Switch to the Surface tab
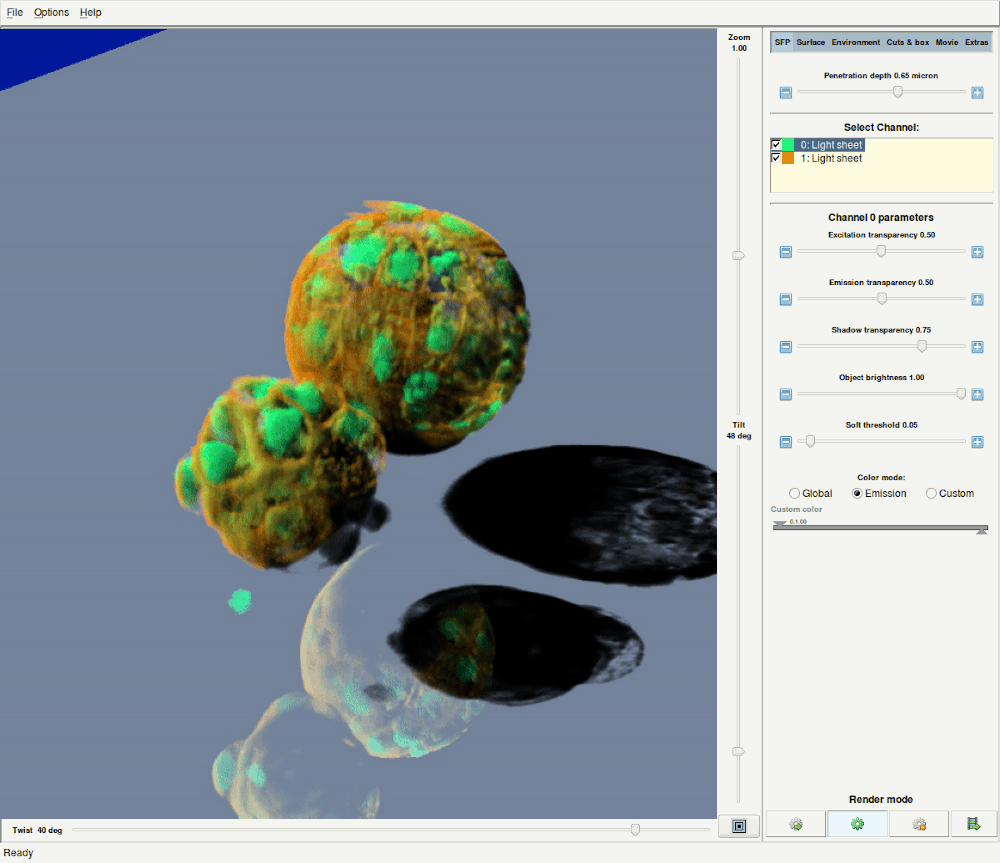This screenshot has width=1000, height=863. [x=810, y=42]
